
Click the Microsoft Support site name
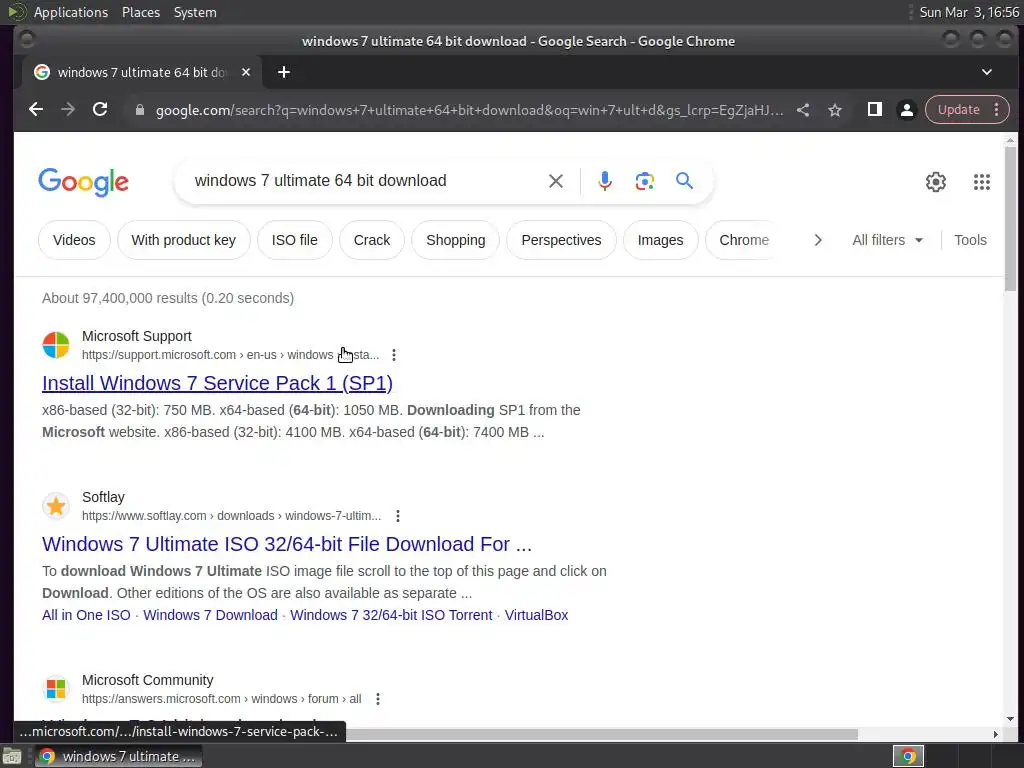136,336
